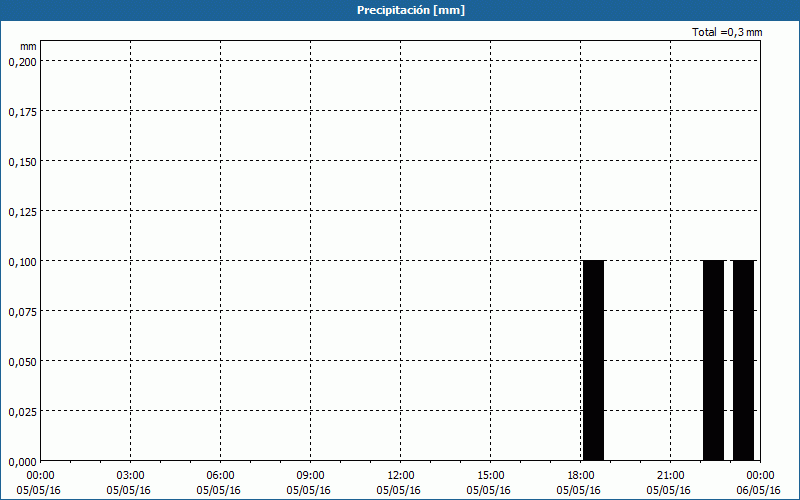The width and height of the screenshot is (800, 500).
Task: Click the 0,100 y-axis value
Action: coord(22,262)
